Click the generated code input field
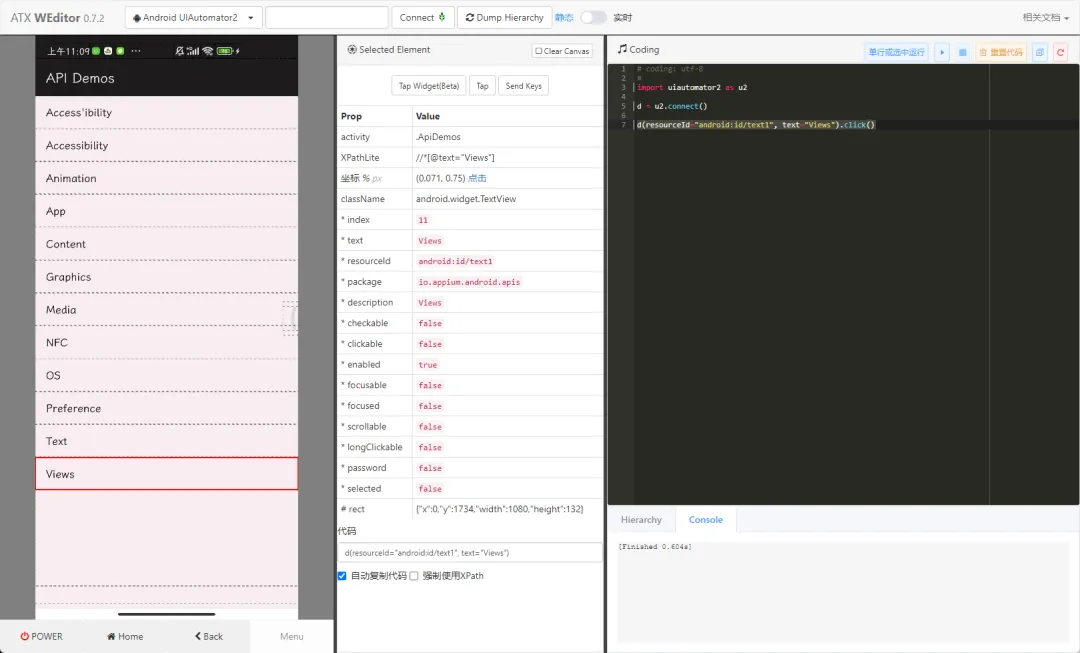The width and height of the screenshot is (1080, 653). [470, 552]
